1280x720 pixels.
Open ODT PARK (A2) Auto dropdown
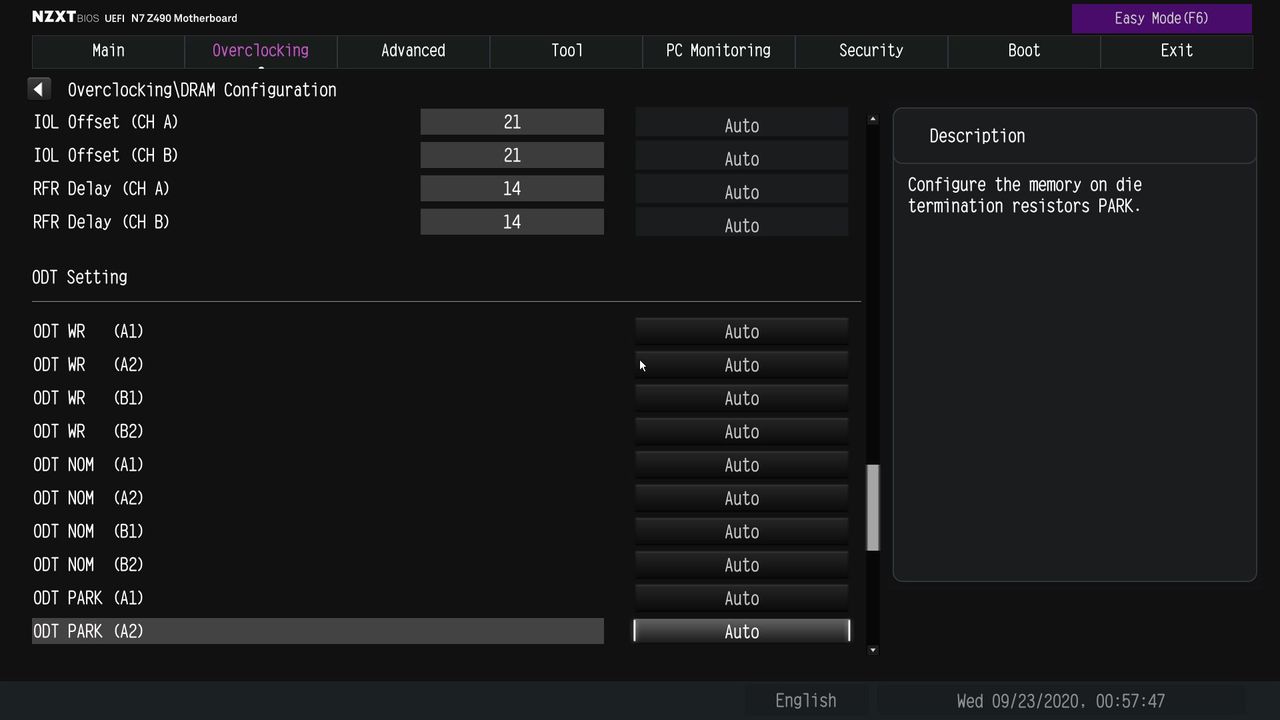click(742, 632)
